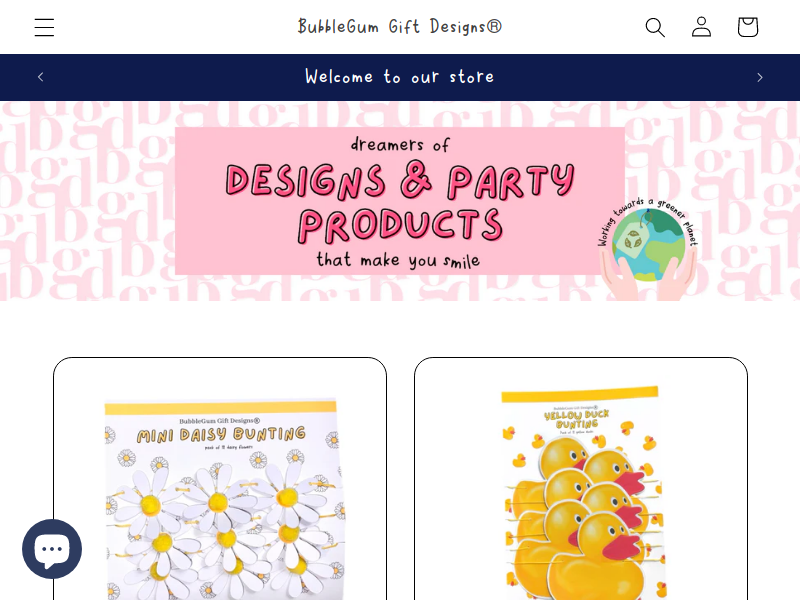
Task: Click the search magnifier icon
Action: pyautogui.click(x=655, y=27)
